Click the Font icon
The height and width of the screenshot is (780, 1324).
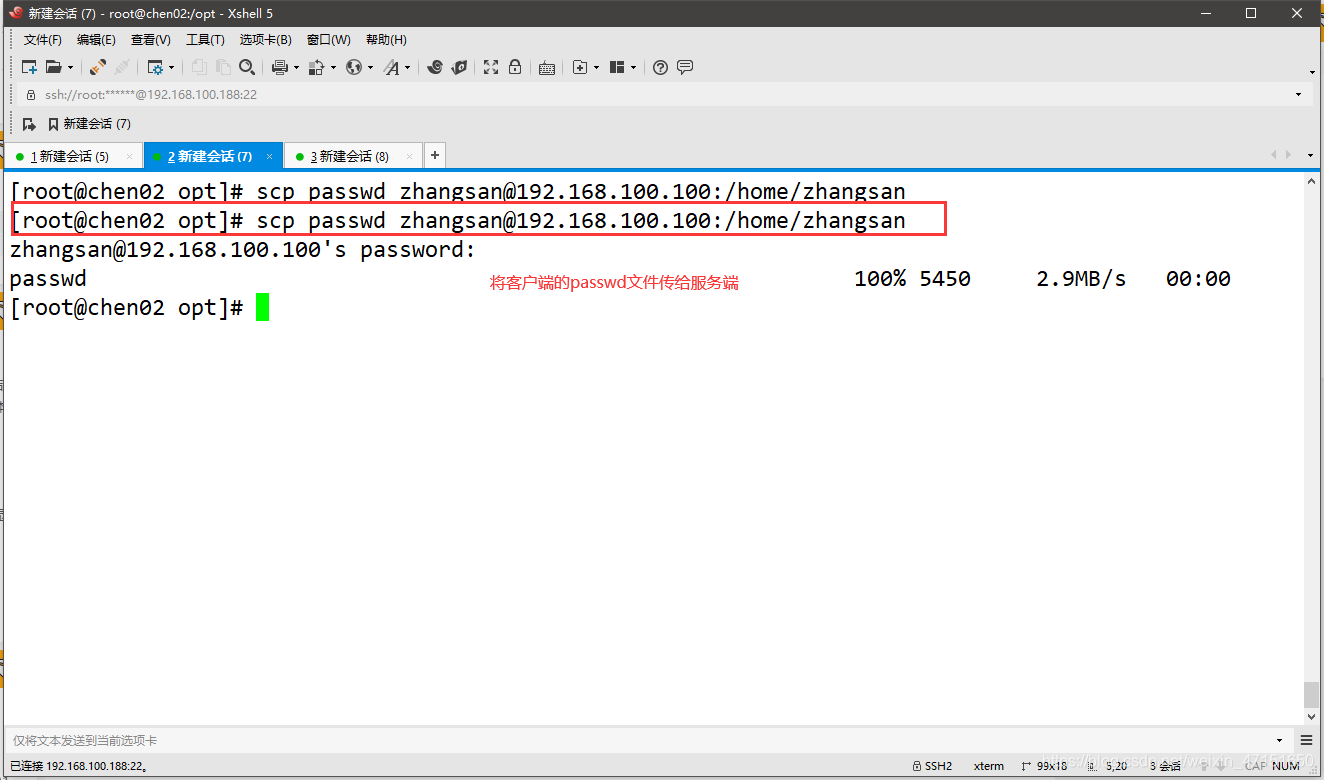click(x=392, y=67)
